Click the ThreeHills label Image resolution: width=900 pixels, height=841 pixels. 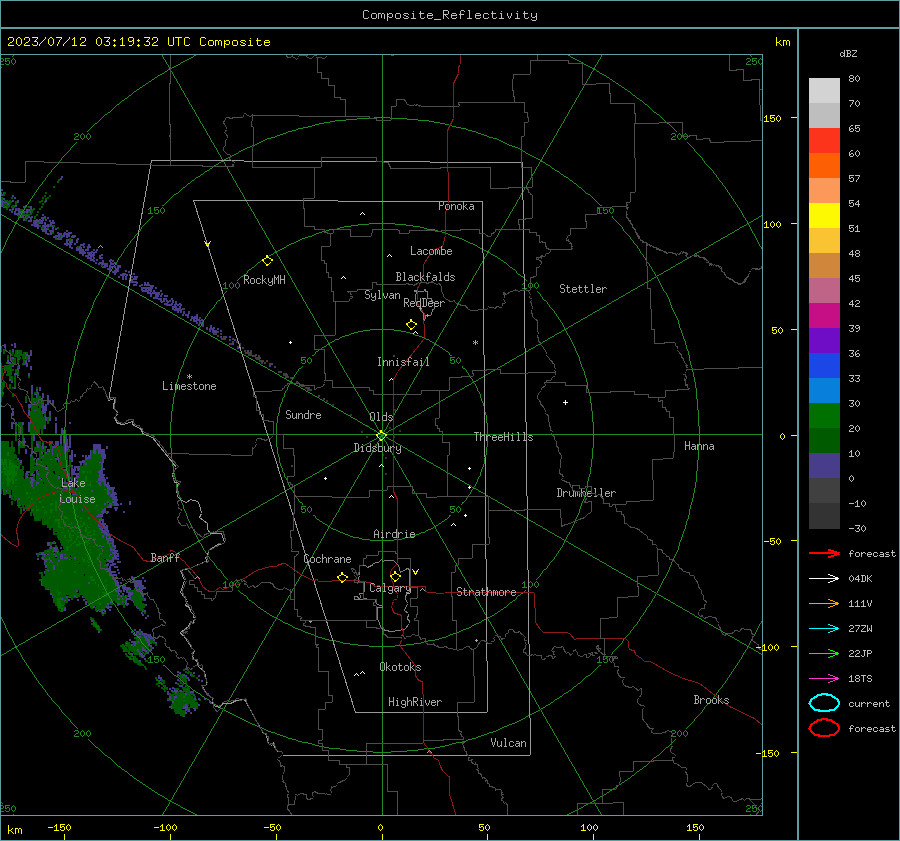click(x=503, y=437)
